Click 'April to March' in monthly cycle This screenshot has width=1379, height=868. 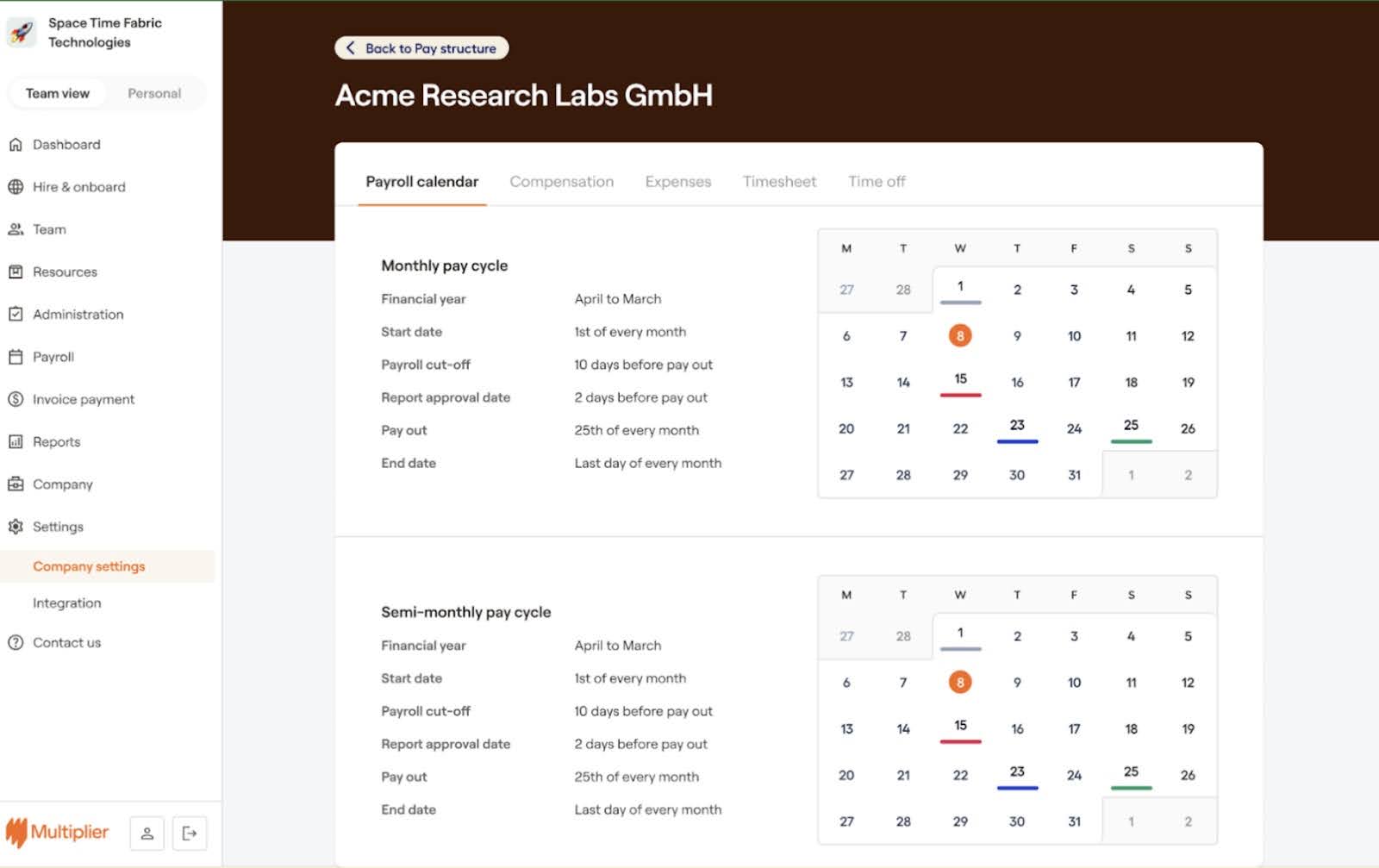point(618,299)
